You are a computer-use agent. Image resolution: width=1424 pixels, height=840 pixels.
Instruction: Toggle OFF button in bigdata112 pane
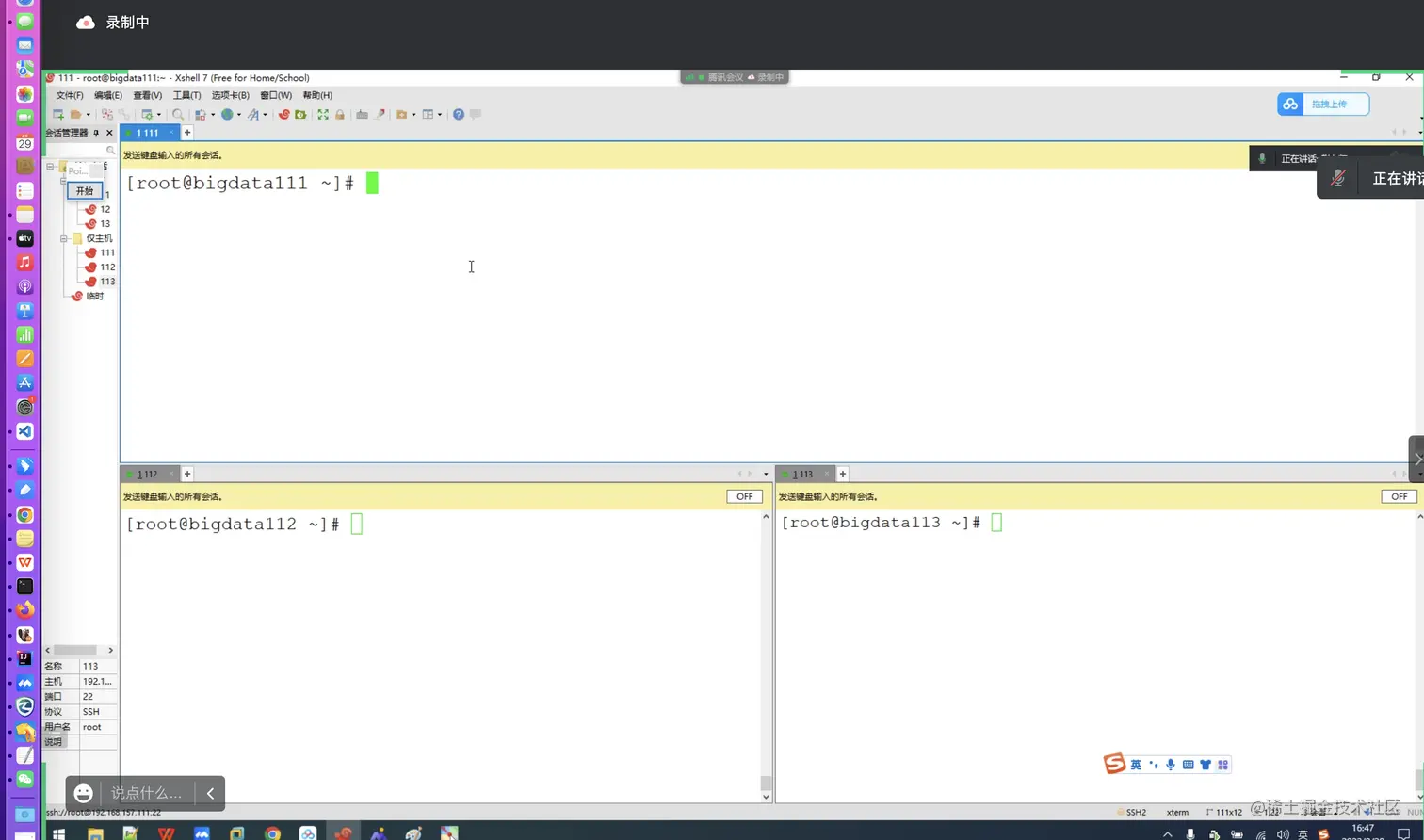click(x=744, y=496)
